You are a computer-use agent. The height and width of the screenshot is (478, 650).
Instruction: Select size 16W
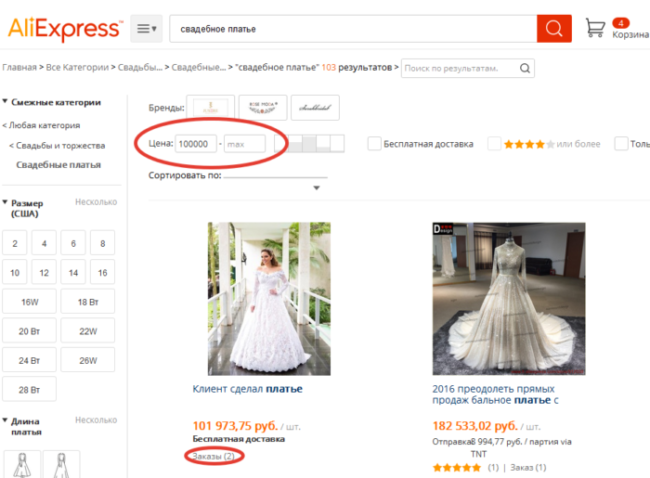click(29, 302)
